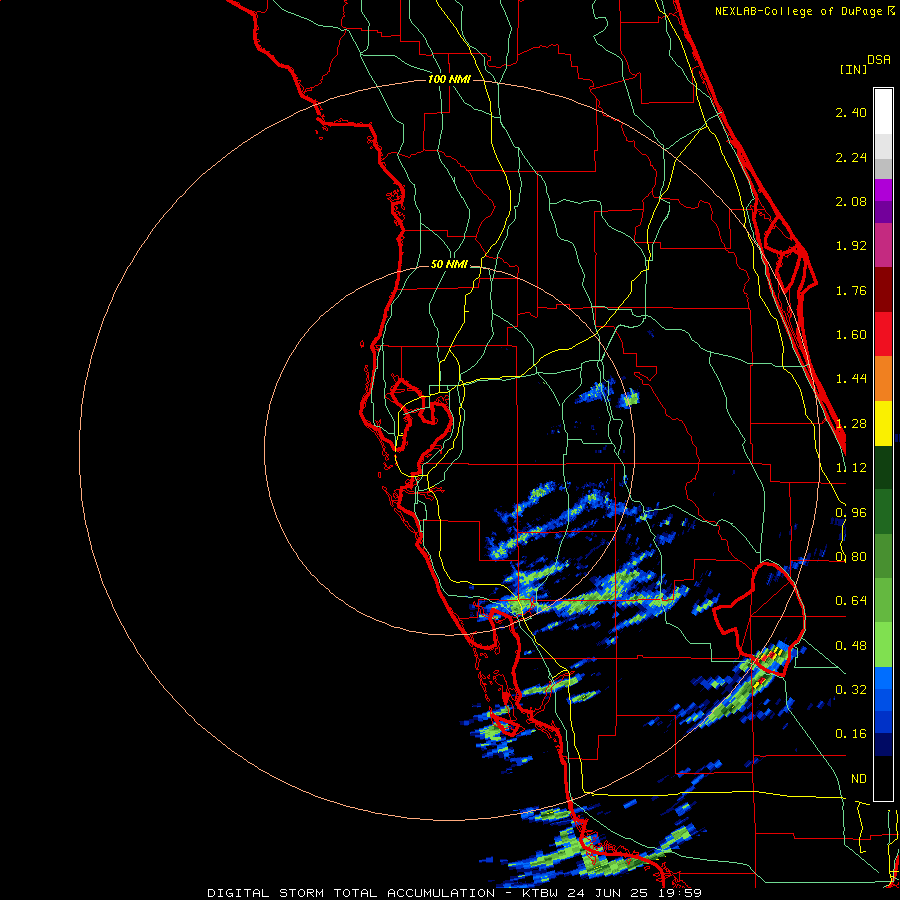This screenshot has height=900, width=900.
Task: Click the black ND swatch in legend
Action: pos(883,778)
